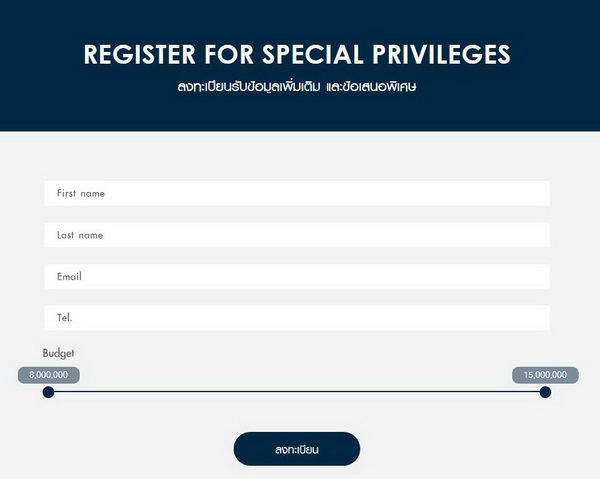Click the "REGISTER FOR SPECIAL PRIVILEGES" heading
The width and height of the screenshot is (600, 479).
click(297, 55)
